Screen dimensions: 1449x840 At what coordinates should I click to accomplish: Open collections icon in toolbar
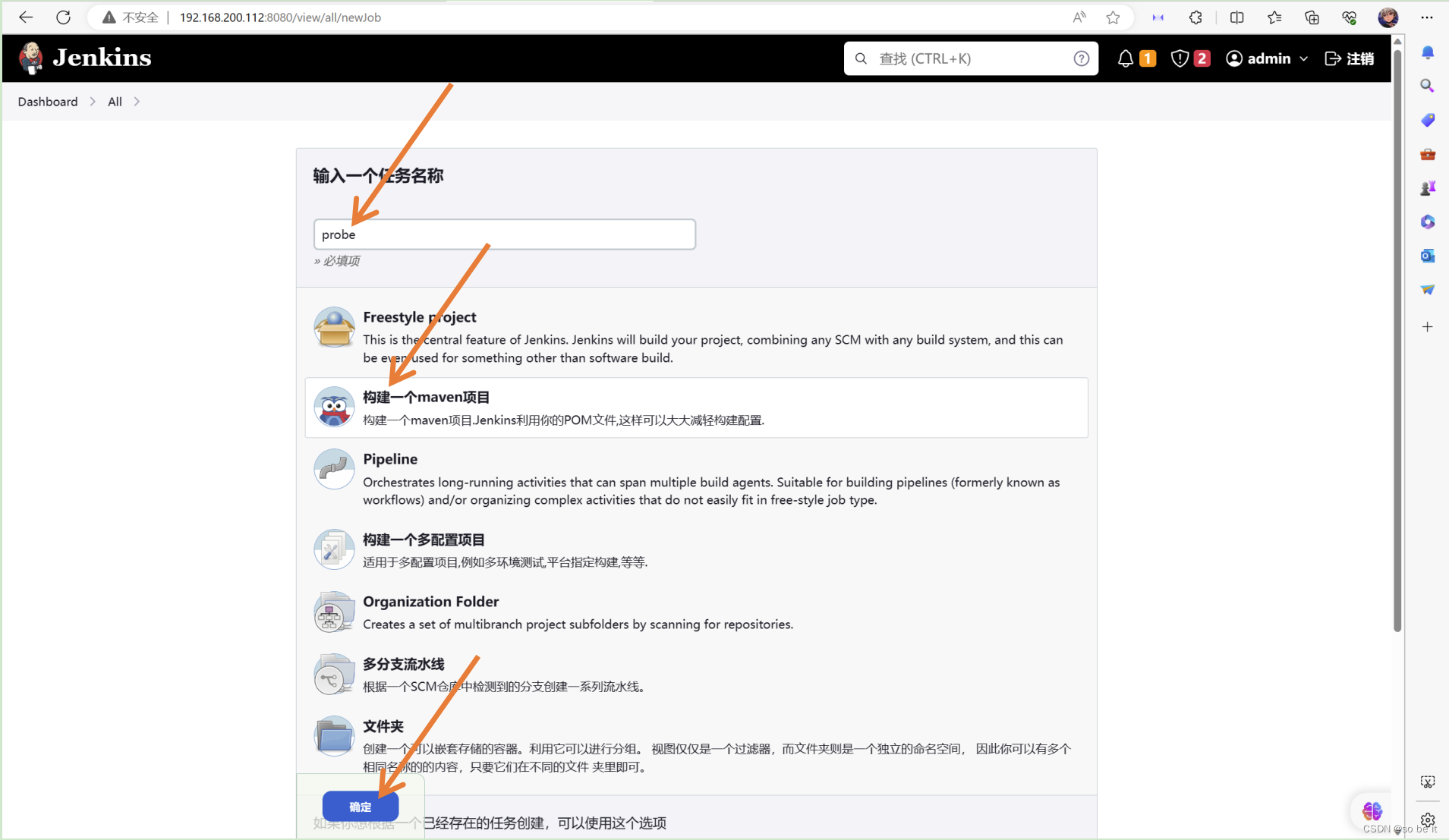pyautogui.click(x=1312, y=17)
